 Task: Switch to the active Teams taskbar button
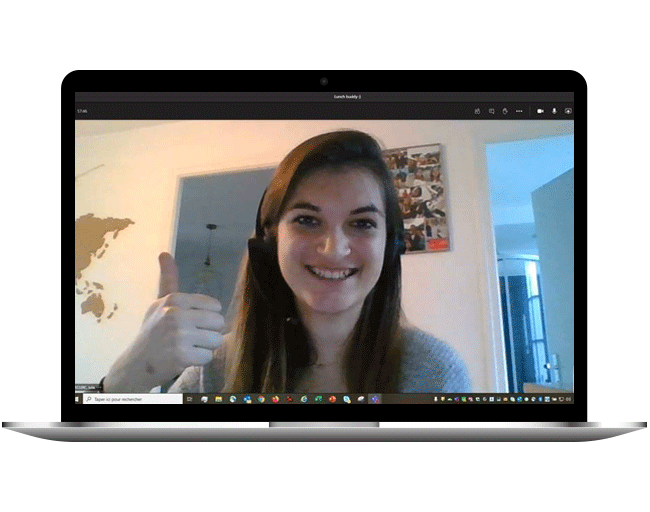(x=375, y=399)
